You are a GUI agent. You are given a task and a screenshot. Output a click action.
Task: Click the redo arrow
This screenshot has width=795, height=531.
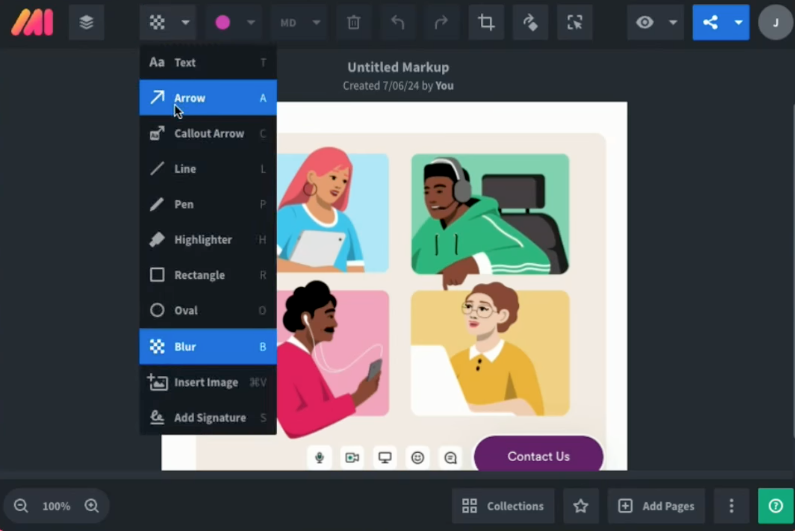point(441,22)
